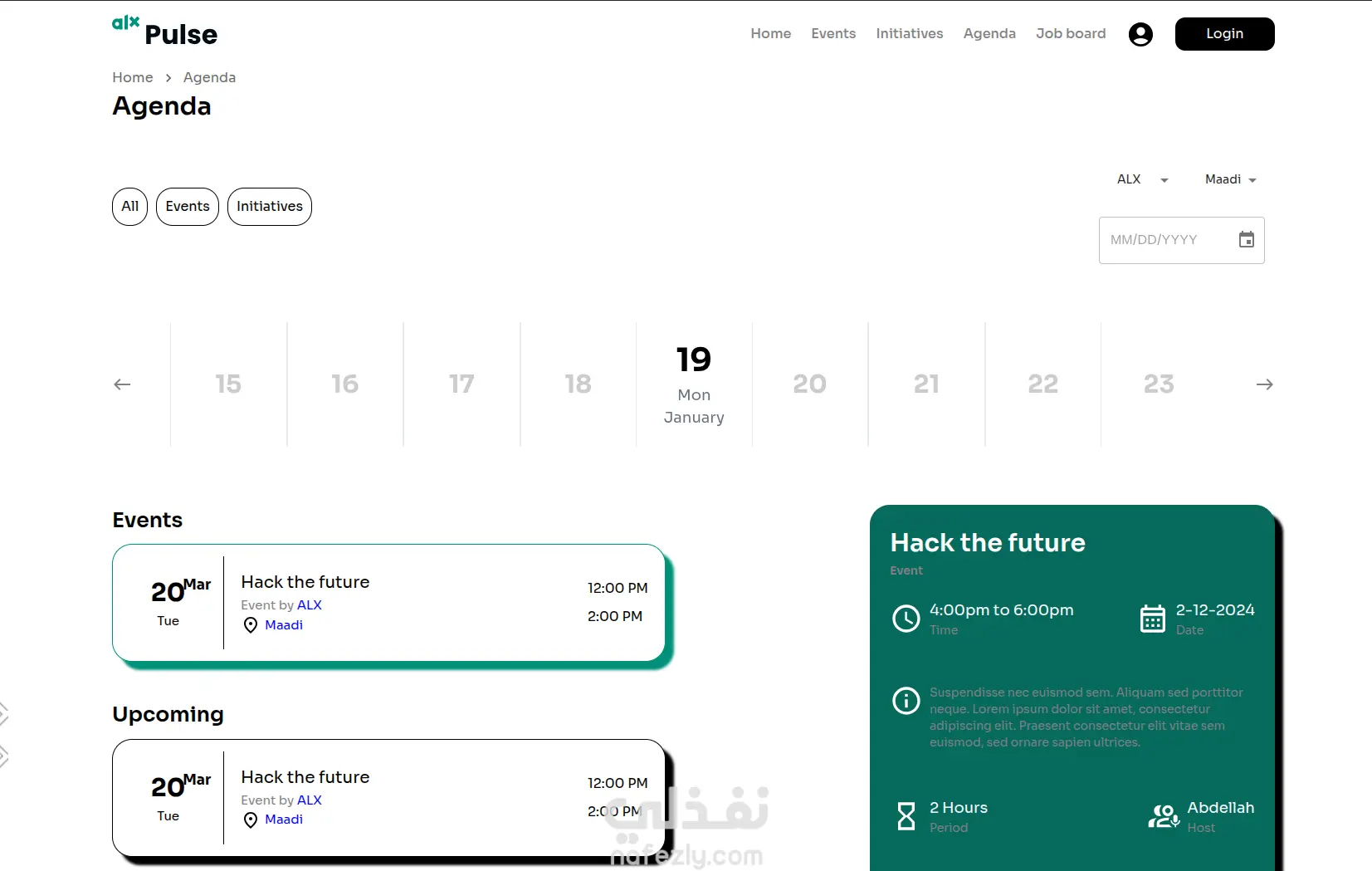Click ALX link in Upcoming card
The height and width of the screenshot is (871, 1372).
pos(310,800)
